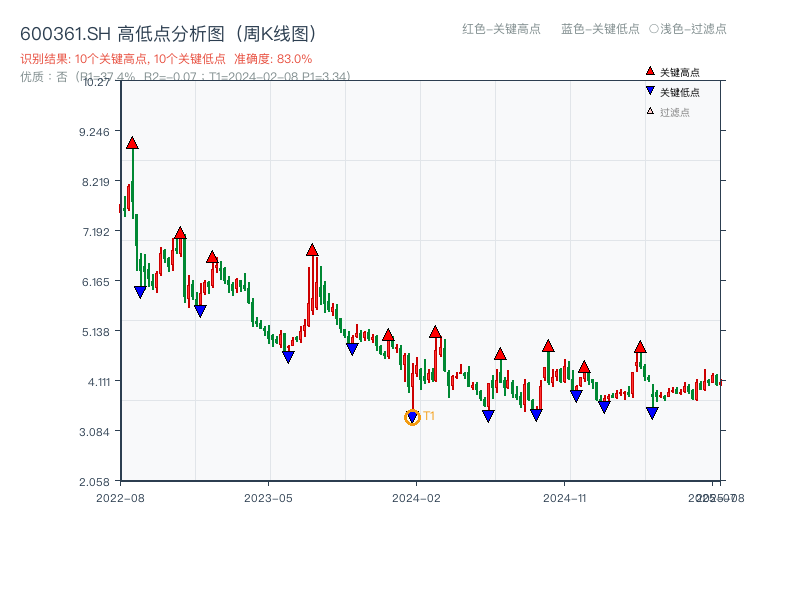The height and width of the screenshot is (600, 800).
Task: Click the 2024-02 x-axis label
Action: 417,496
